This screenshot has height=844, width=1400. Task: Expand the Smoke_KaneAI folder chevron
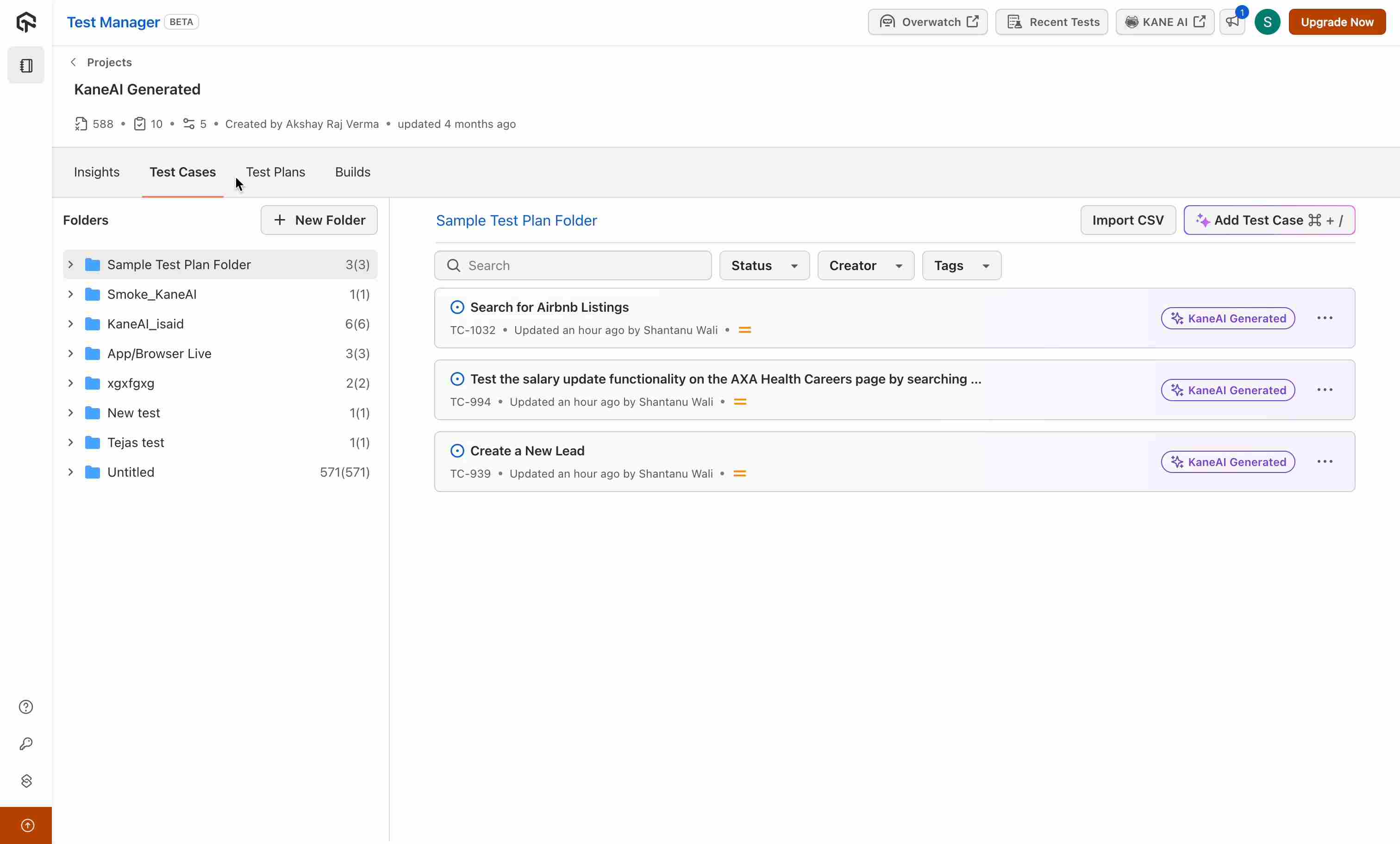pyautogui.click(x=70, y=295)
